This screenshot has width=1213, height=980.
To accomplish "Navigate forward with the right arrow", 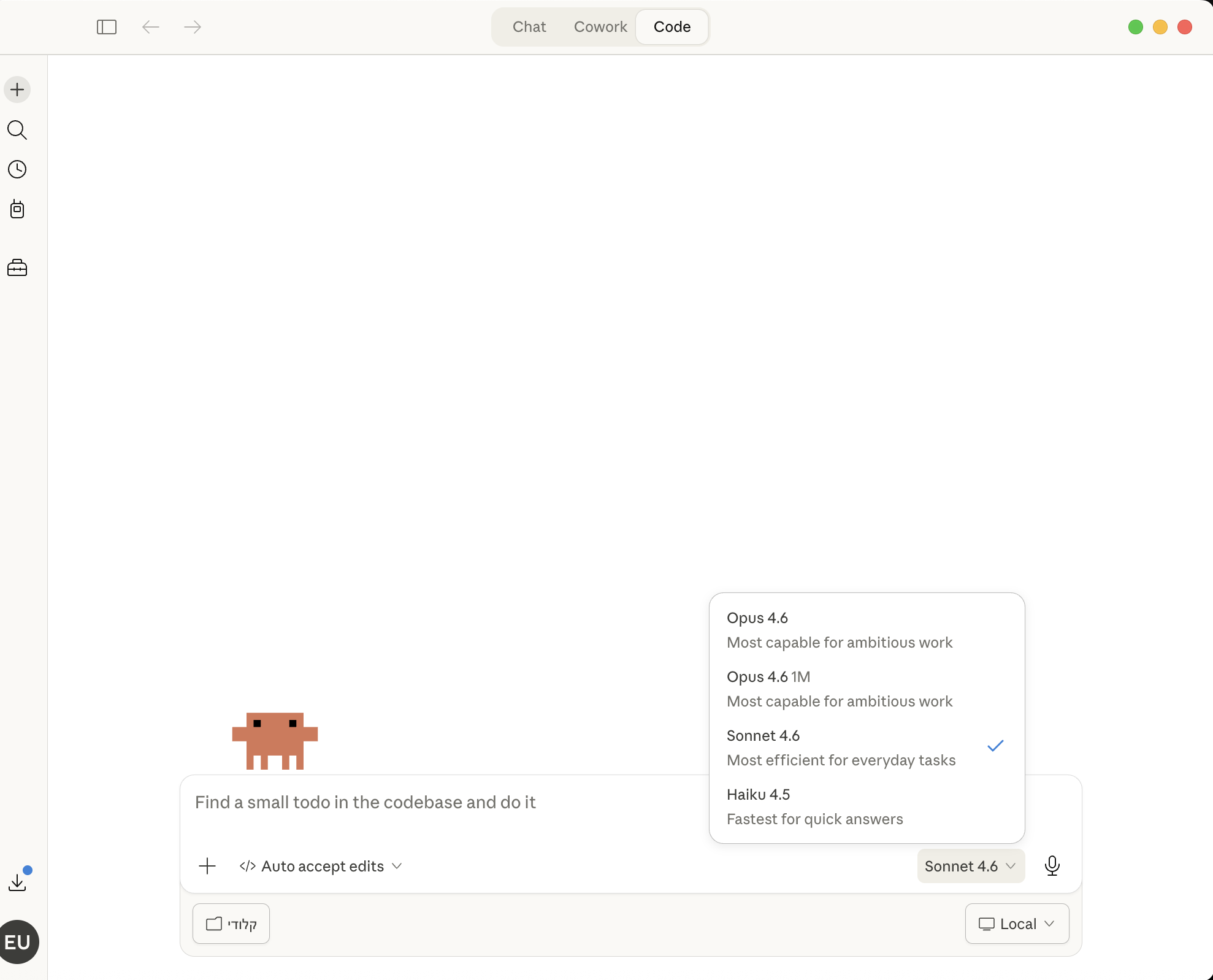I will coord(193,27).
